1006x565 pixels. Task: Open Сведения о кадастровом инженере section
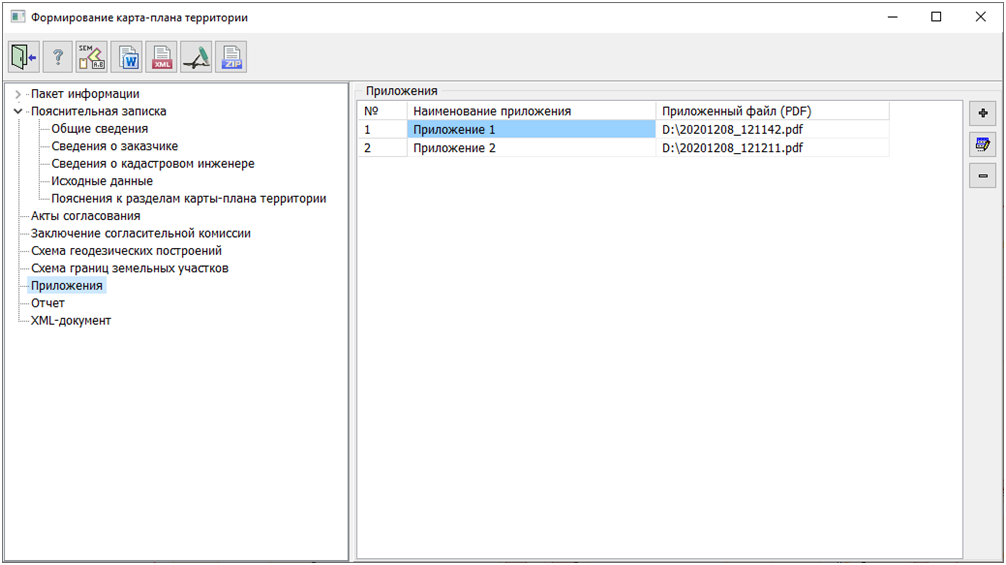click(152, 164)
